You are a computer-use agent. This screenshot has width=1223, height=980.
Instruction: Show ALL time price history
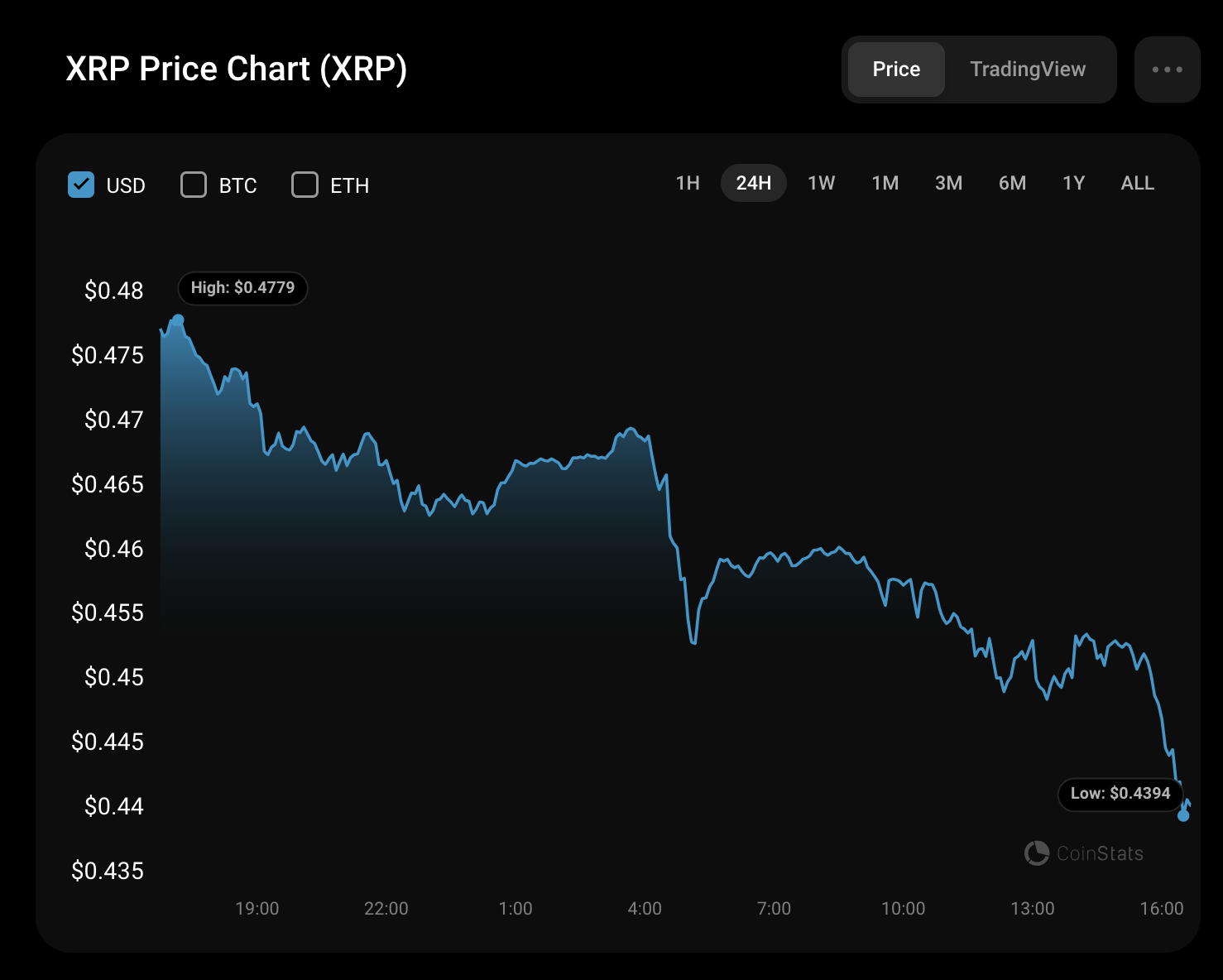[1138, 183]
